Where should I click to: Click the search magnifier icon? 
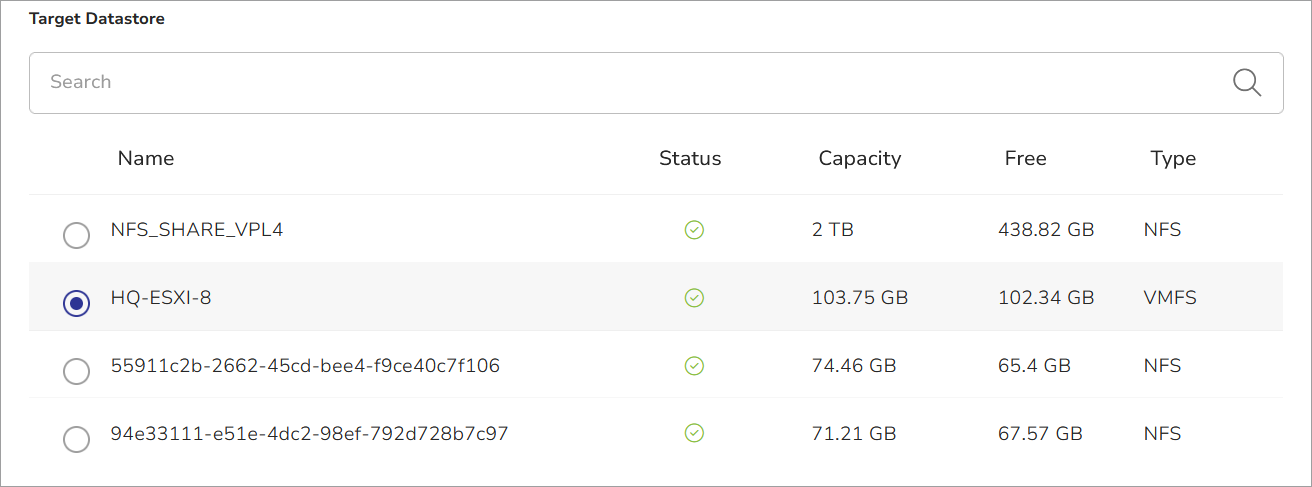point(1247,82)
